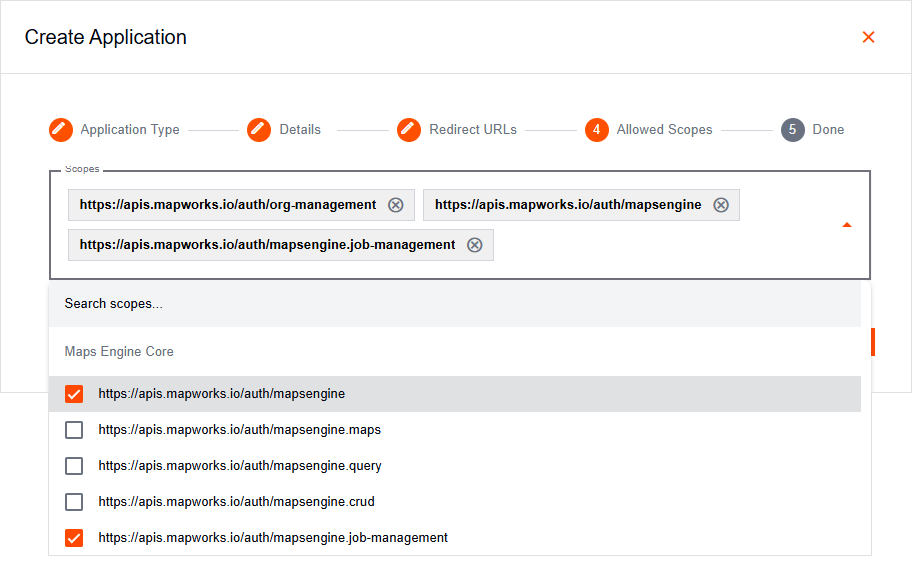Select the highlighted mapsengine option text
Screen dimensions: 912x562
[222, 394]
